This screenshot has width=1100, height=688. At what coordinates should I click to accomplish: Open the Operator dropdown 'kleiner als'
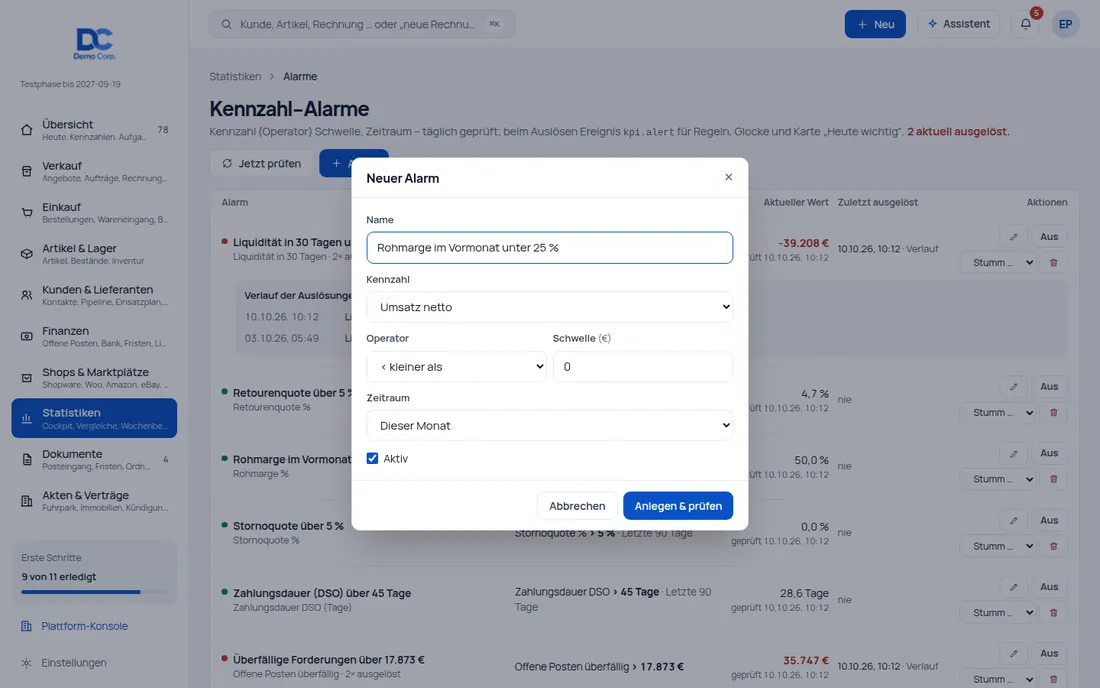tap(456, 367)
